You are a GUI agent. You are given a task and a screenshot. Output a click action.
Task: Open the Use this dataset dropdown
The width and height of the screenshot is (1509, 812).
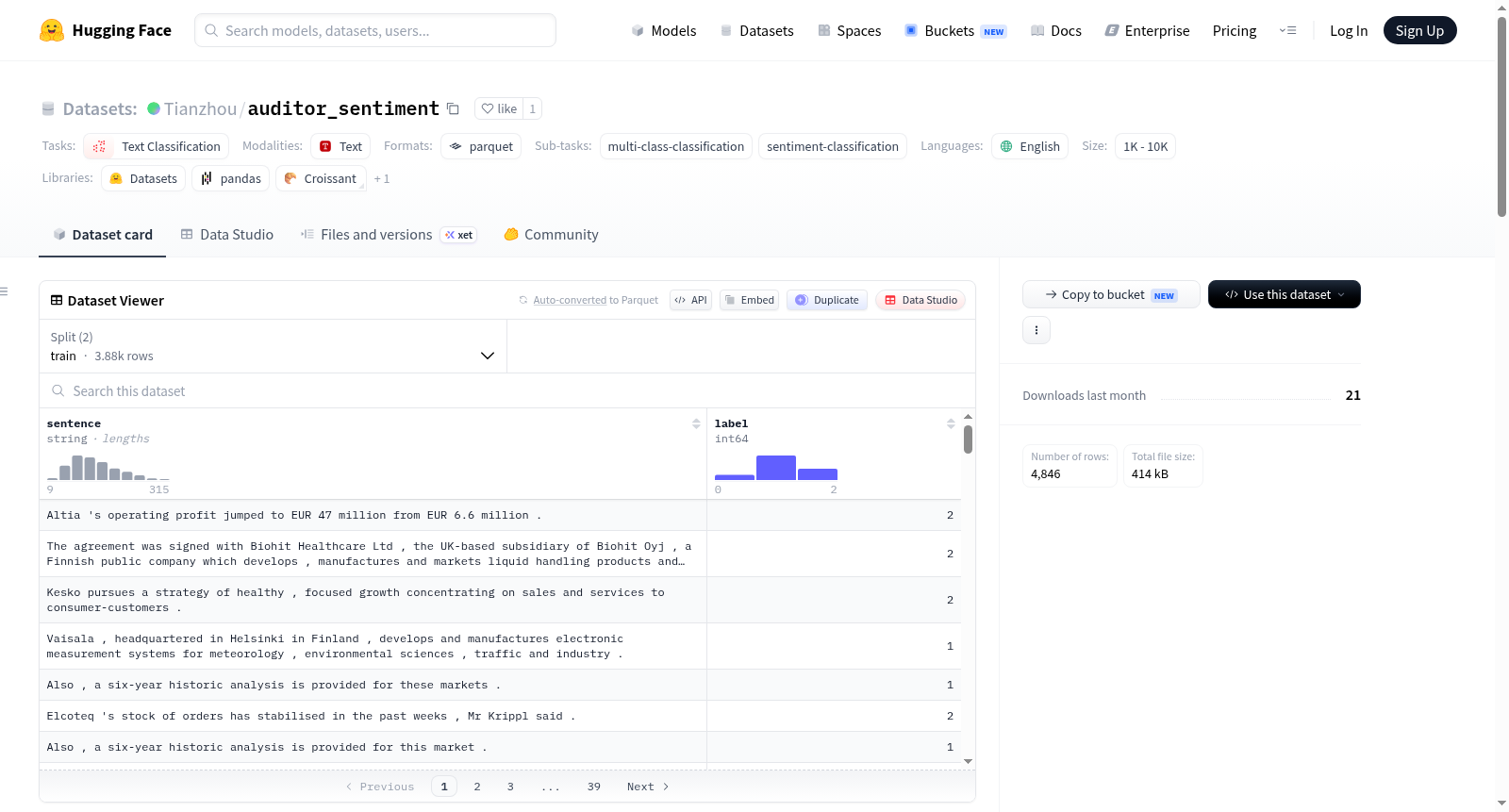point(1284,294)
